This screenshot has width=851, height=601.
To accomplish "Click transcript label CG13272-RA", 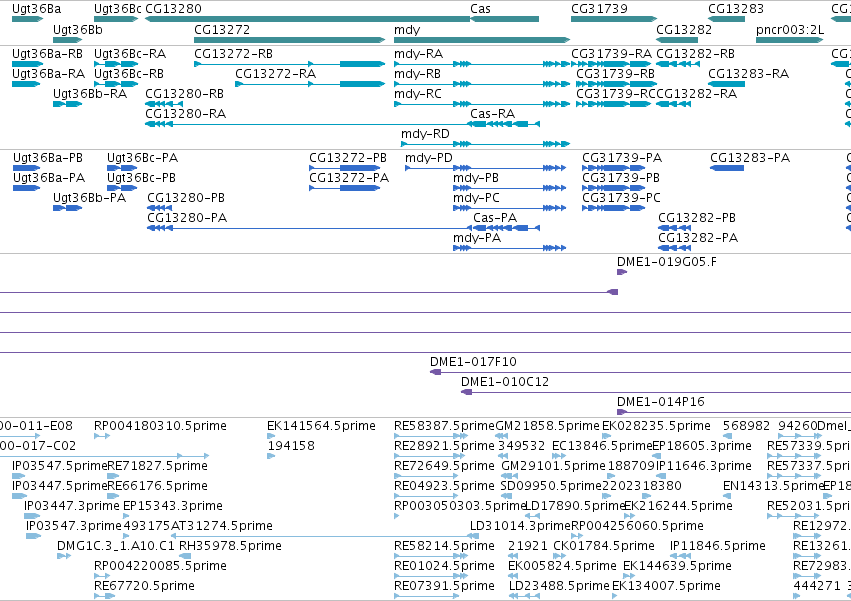I will (x=275, y=73).
